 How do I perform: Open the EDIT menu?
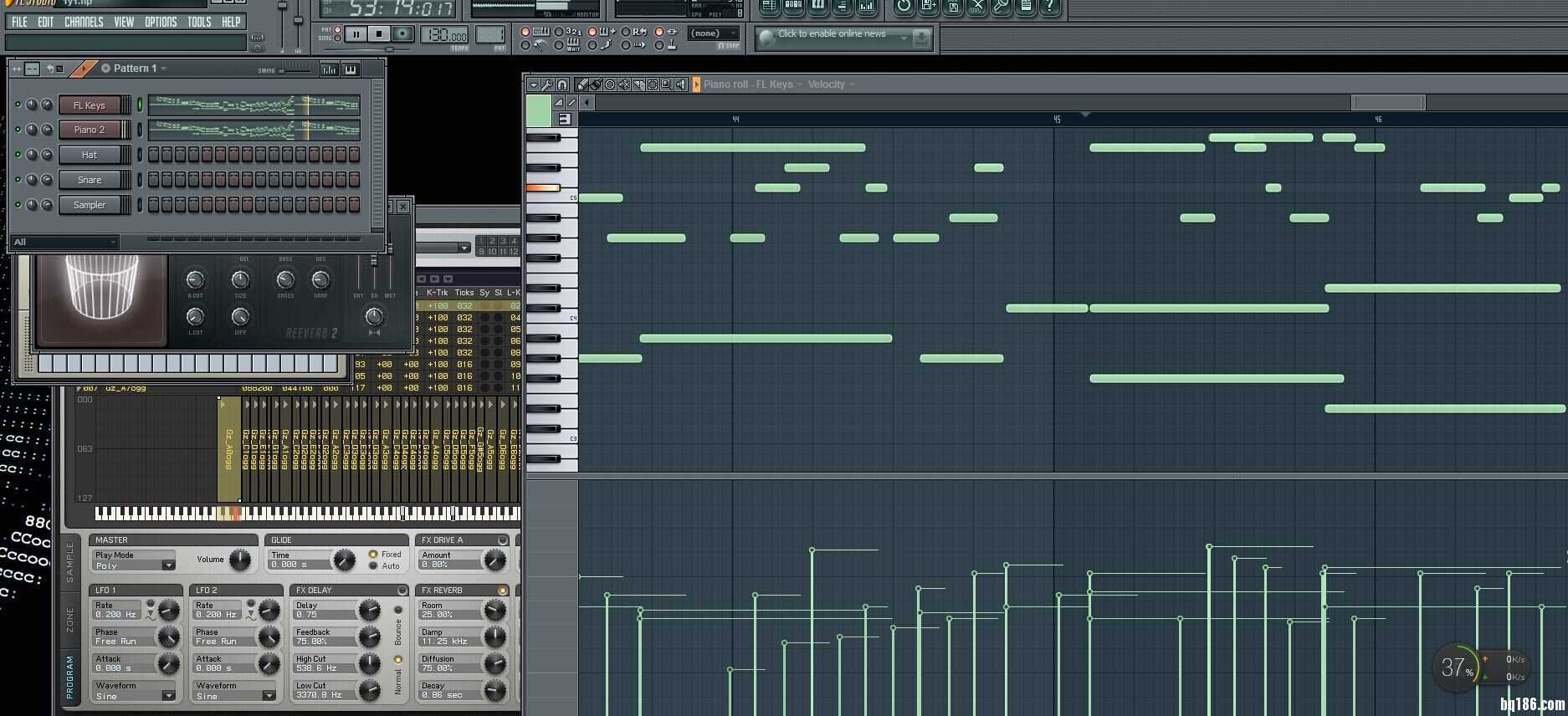tap(45, 22)
